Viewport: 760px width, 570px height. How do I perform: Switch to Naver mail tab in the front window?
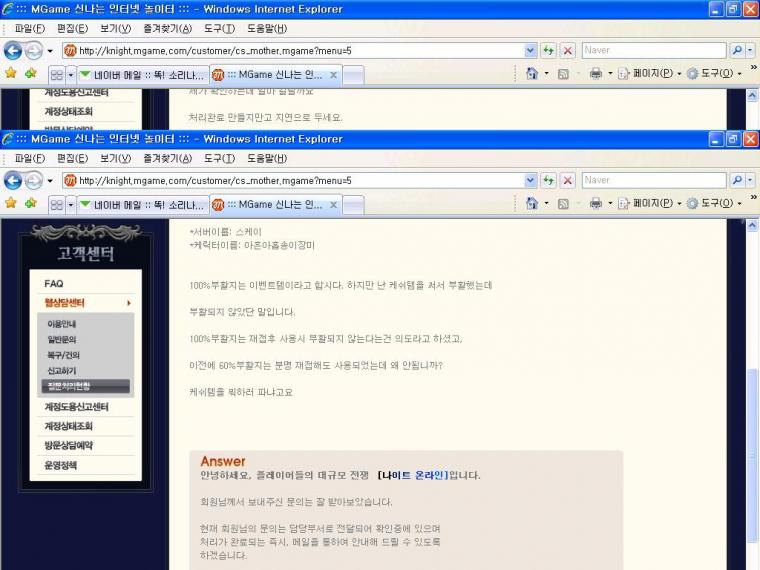tap(143, 205)
